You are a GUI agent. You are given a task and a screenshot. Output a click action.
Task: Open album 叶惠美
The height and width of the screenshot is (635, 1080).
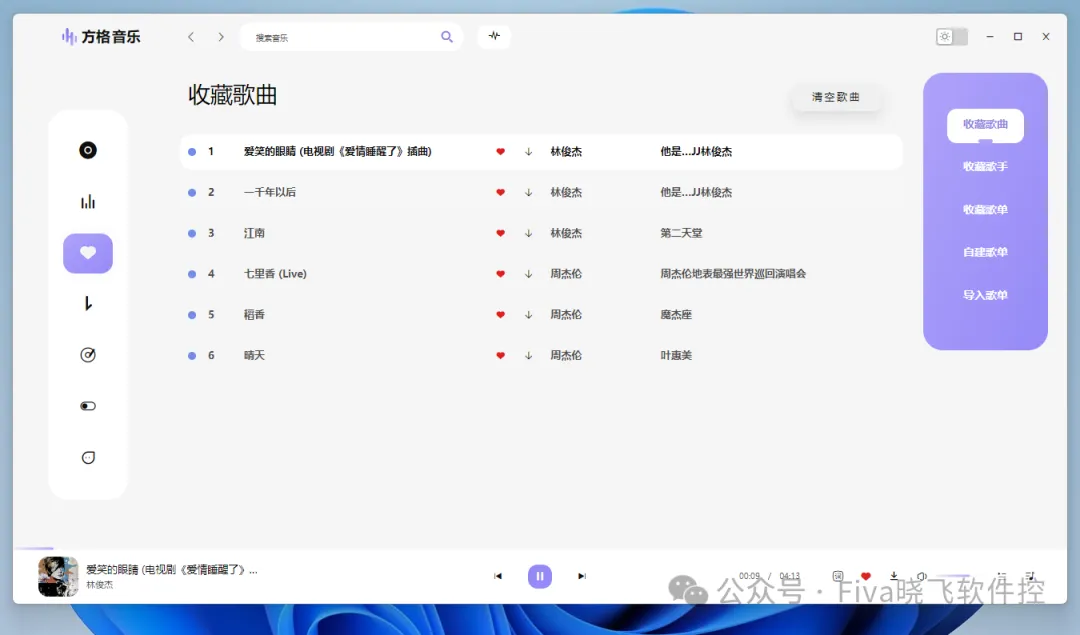click(x=676, y=355)
